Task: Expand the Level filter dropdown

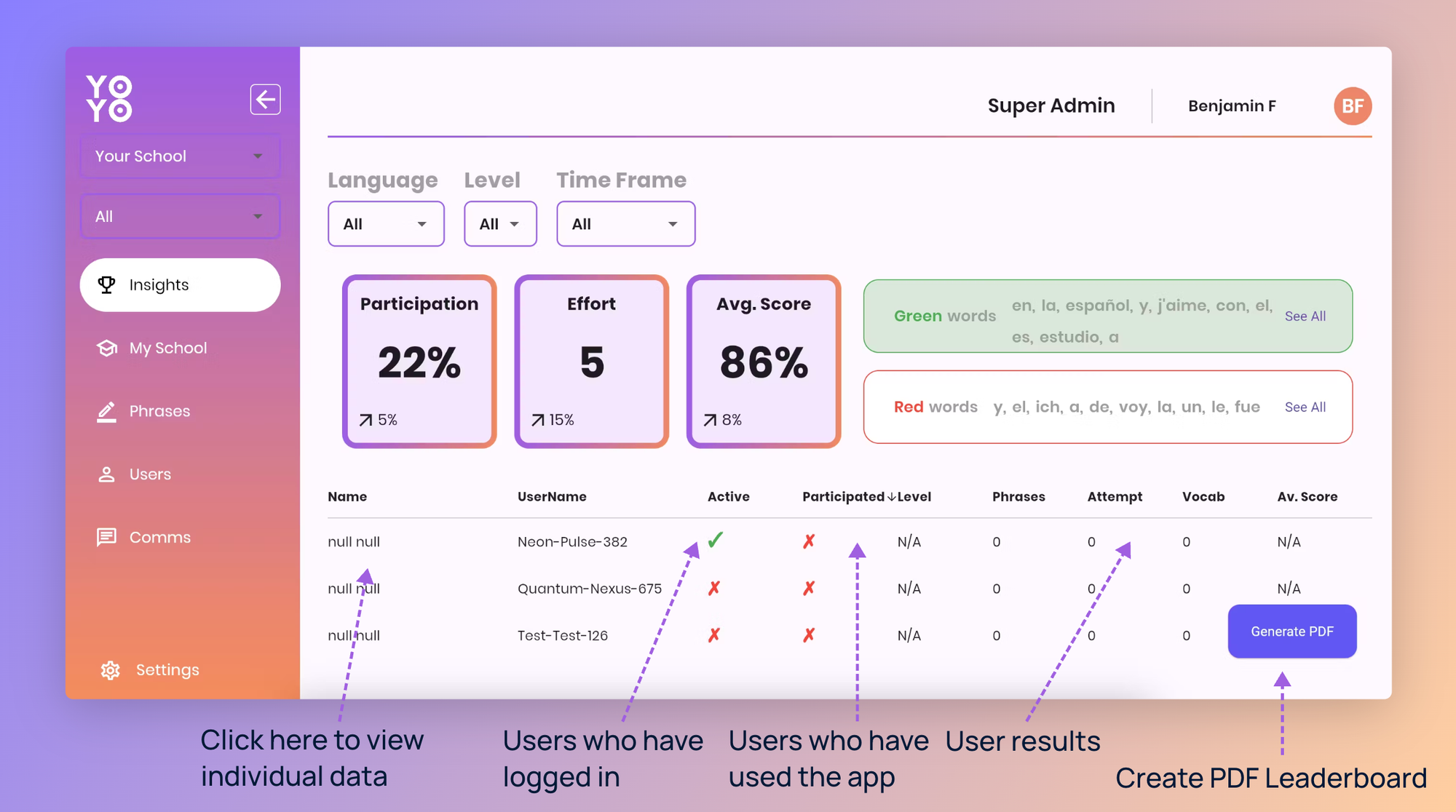Action: [x=500, y=224]
